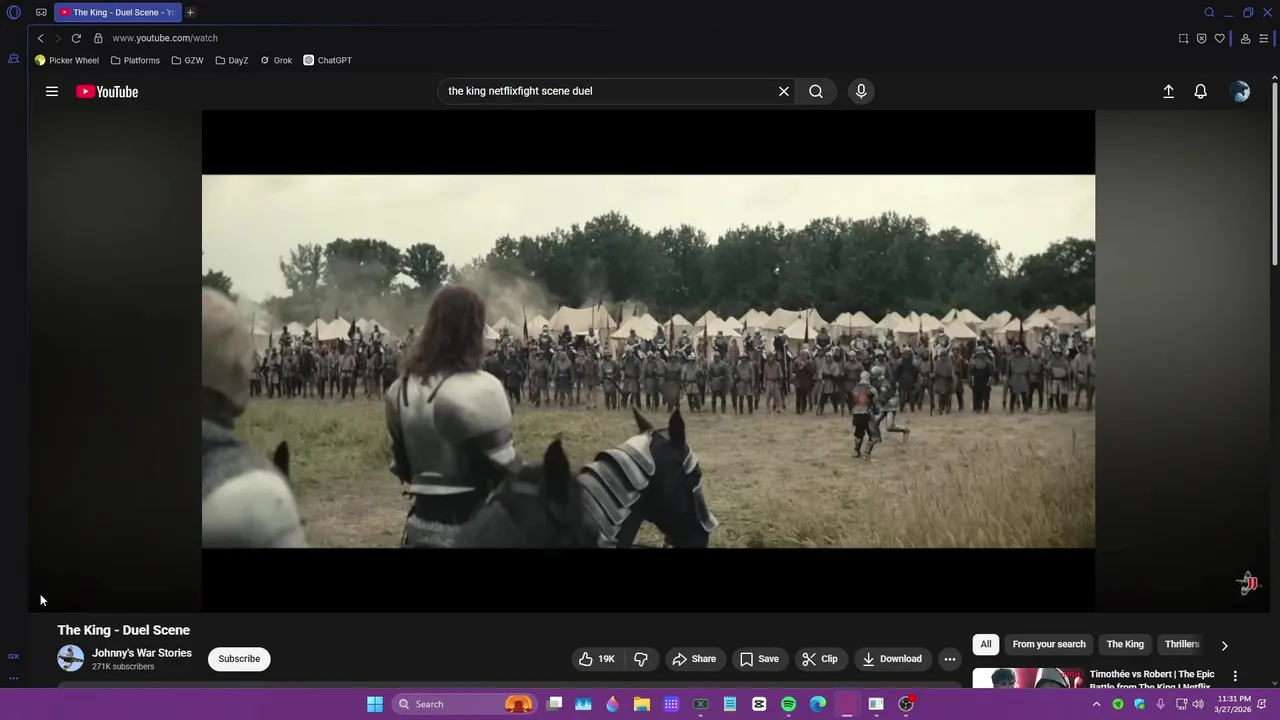Take a snapshot with the capture icon
This screenshot has height=720, width=1280.
click(1183, 38)
